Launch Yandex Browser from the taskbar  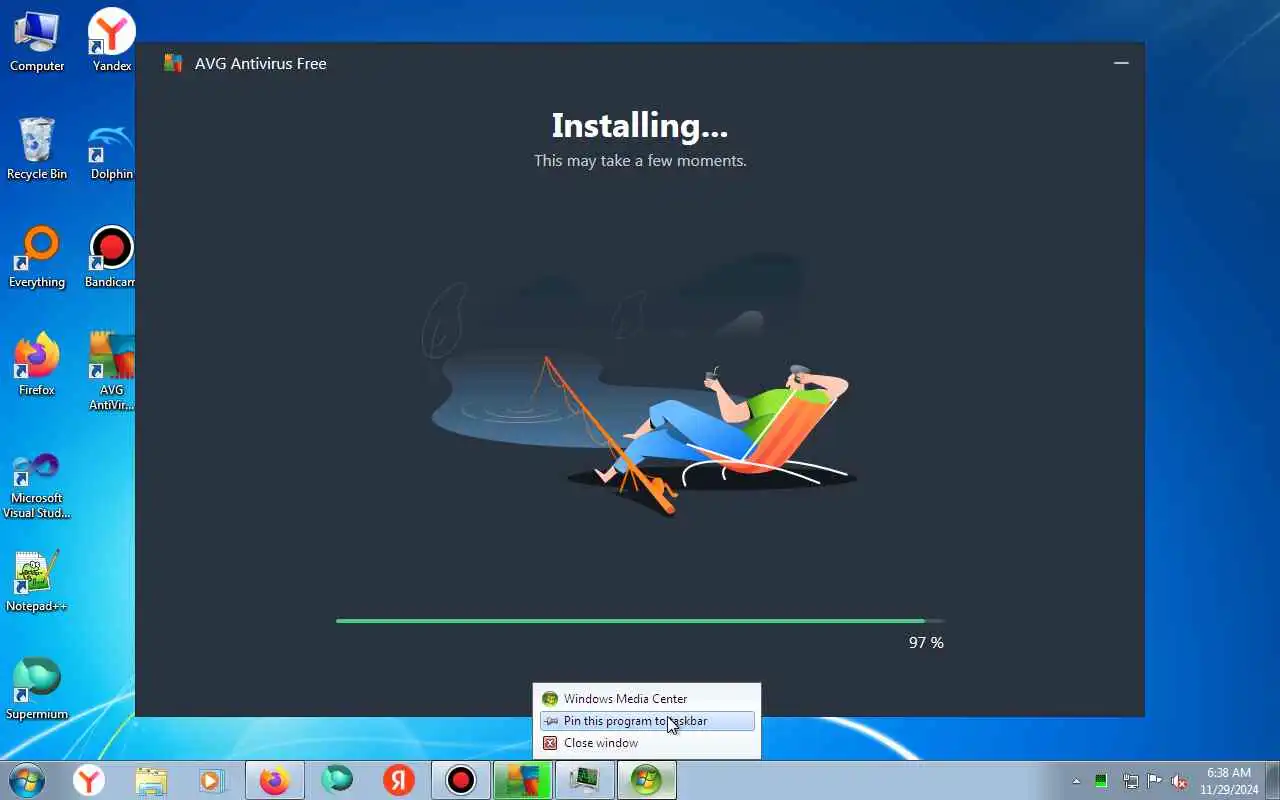[x=89, y=780]
